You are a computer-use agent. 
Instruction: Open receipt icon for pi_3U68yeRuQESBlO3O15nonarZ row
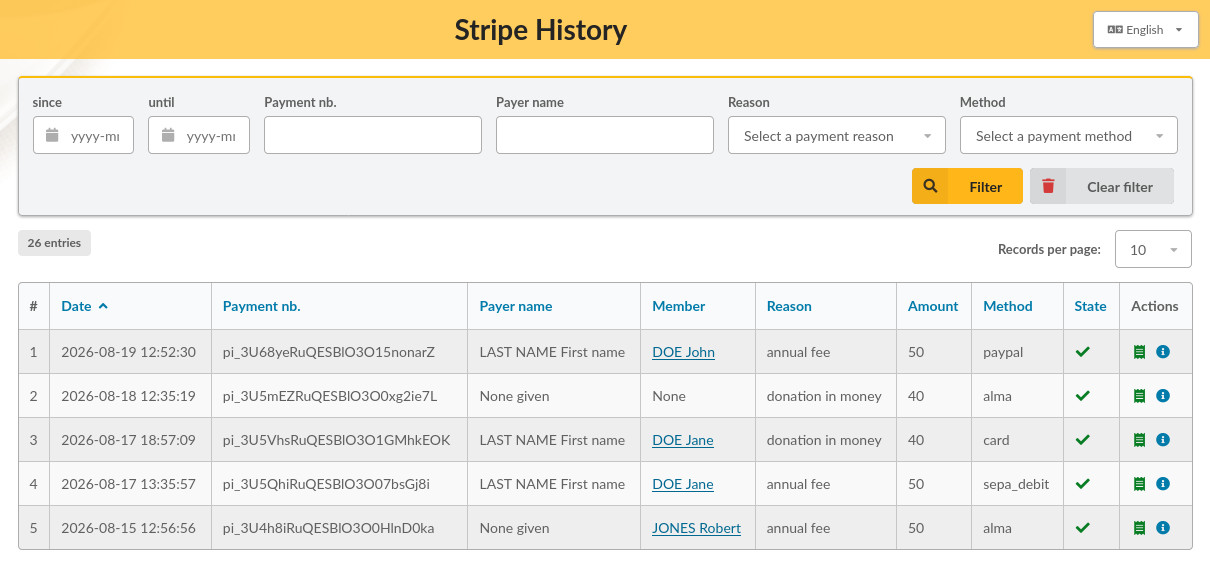1139,352
